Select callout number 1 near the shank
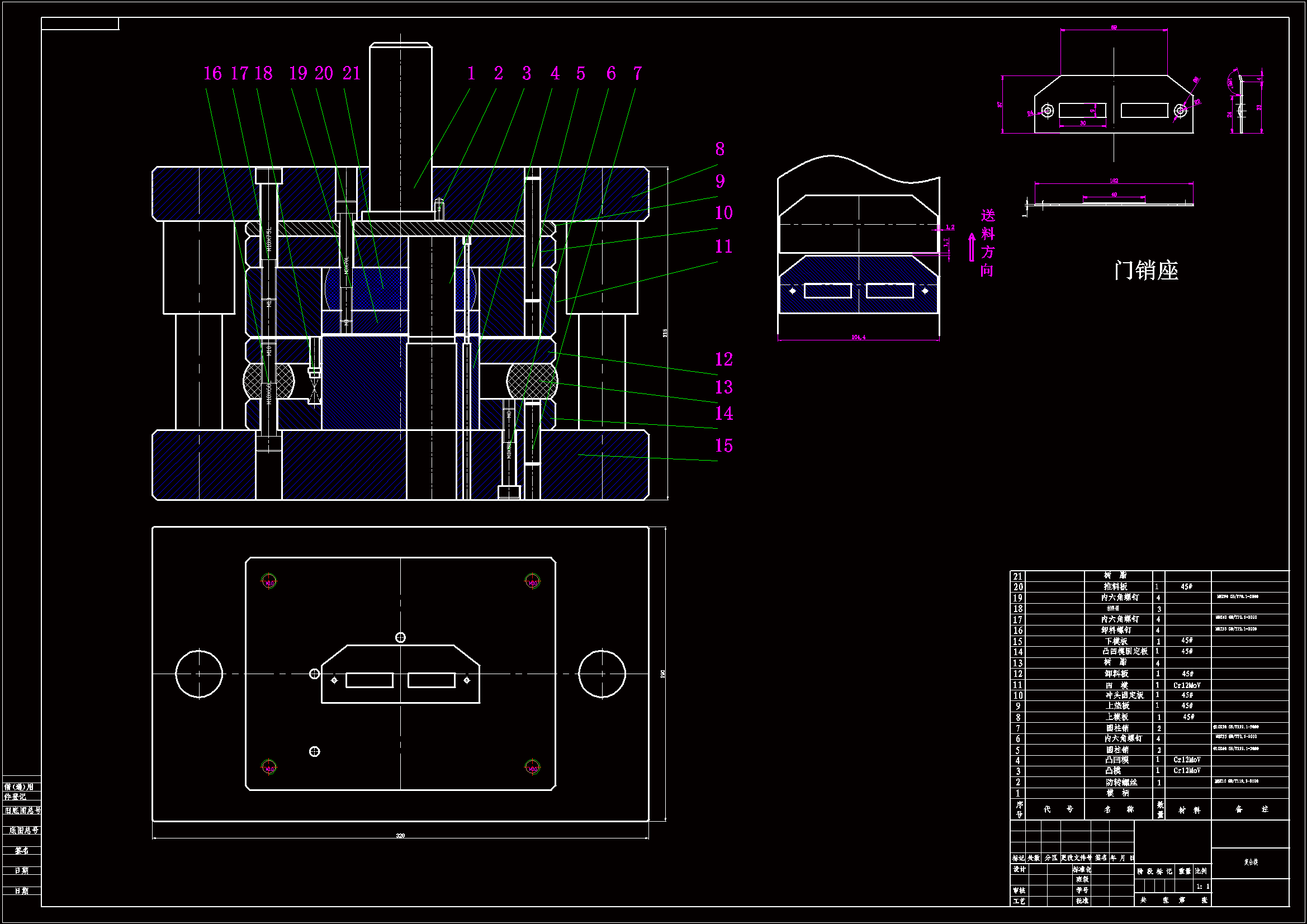Screen dimensions: 1307x924 click(x=471, y=73)
